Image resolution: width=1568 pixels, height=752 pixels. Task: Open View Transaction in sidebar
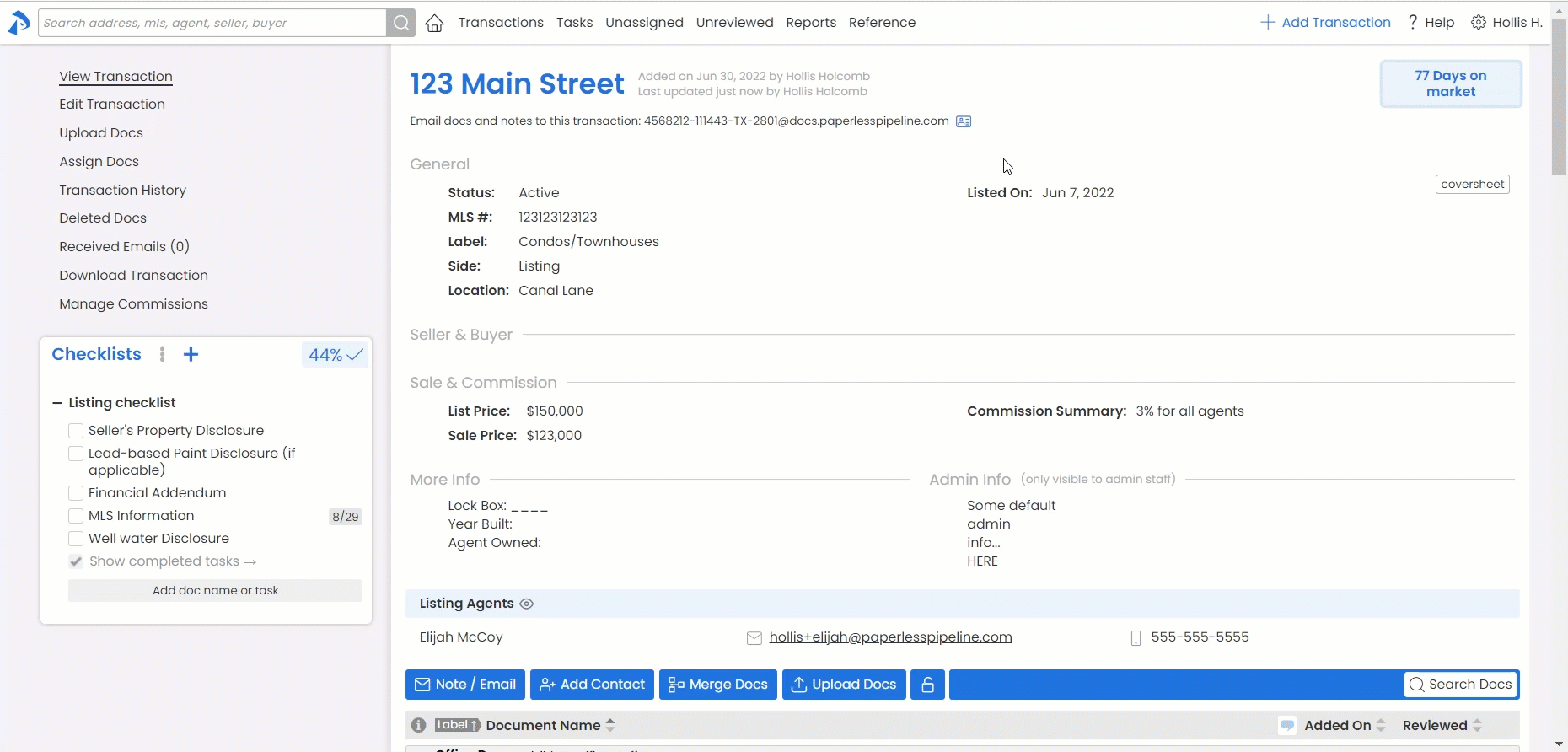click(x=115, y=77)
